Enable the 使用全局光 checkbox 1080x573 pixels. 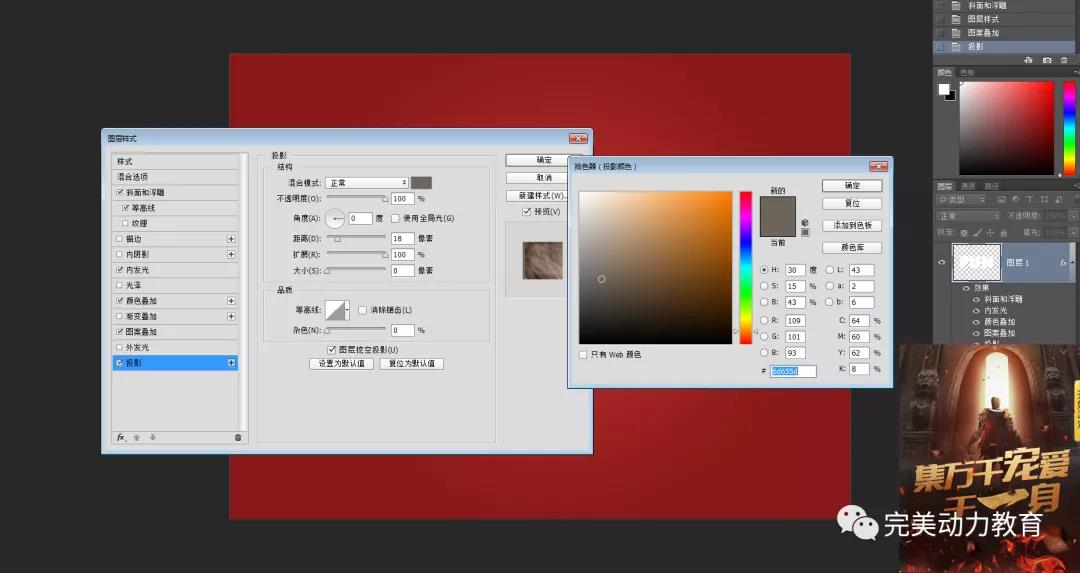click(395, 218)
